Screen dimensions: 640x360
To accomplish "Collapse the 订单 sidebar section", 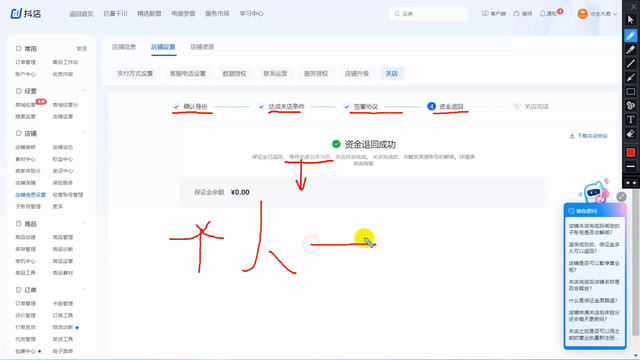I will [x=83, y=289].
